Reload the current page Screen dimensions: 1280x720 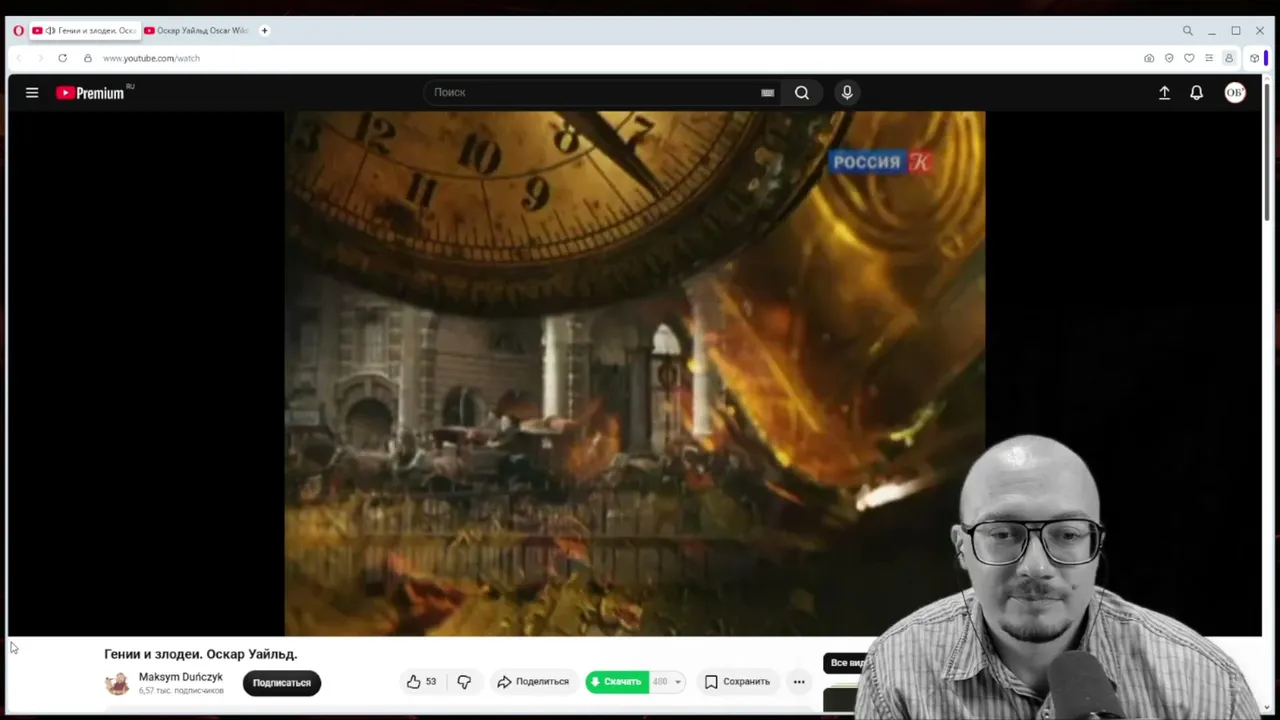tap(62, 58)
